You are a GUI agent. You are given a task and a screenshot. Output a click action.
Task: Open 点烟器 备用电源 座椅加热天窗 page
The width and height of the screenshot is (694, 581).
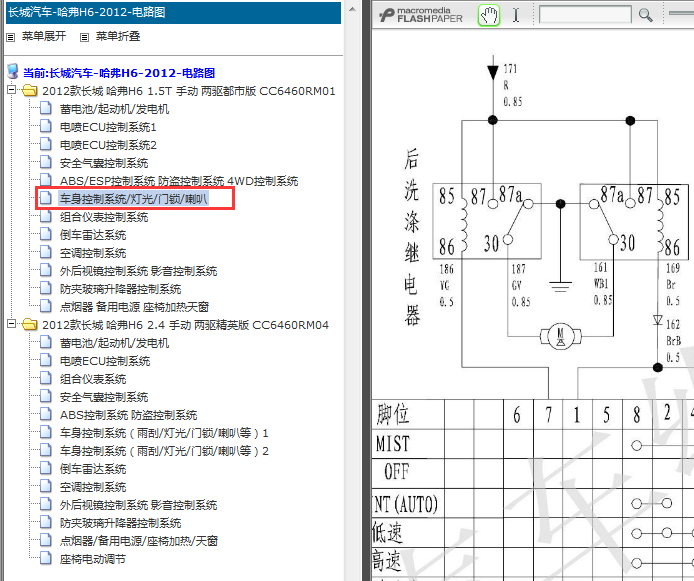click(134, 307)
